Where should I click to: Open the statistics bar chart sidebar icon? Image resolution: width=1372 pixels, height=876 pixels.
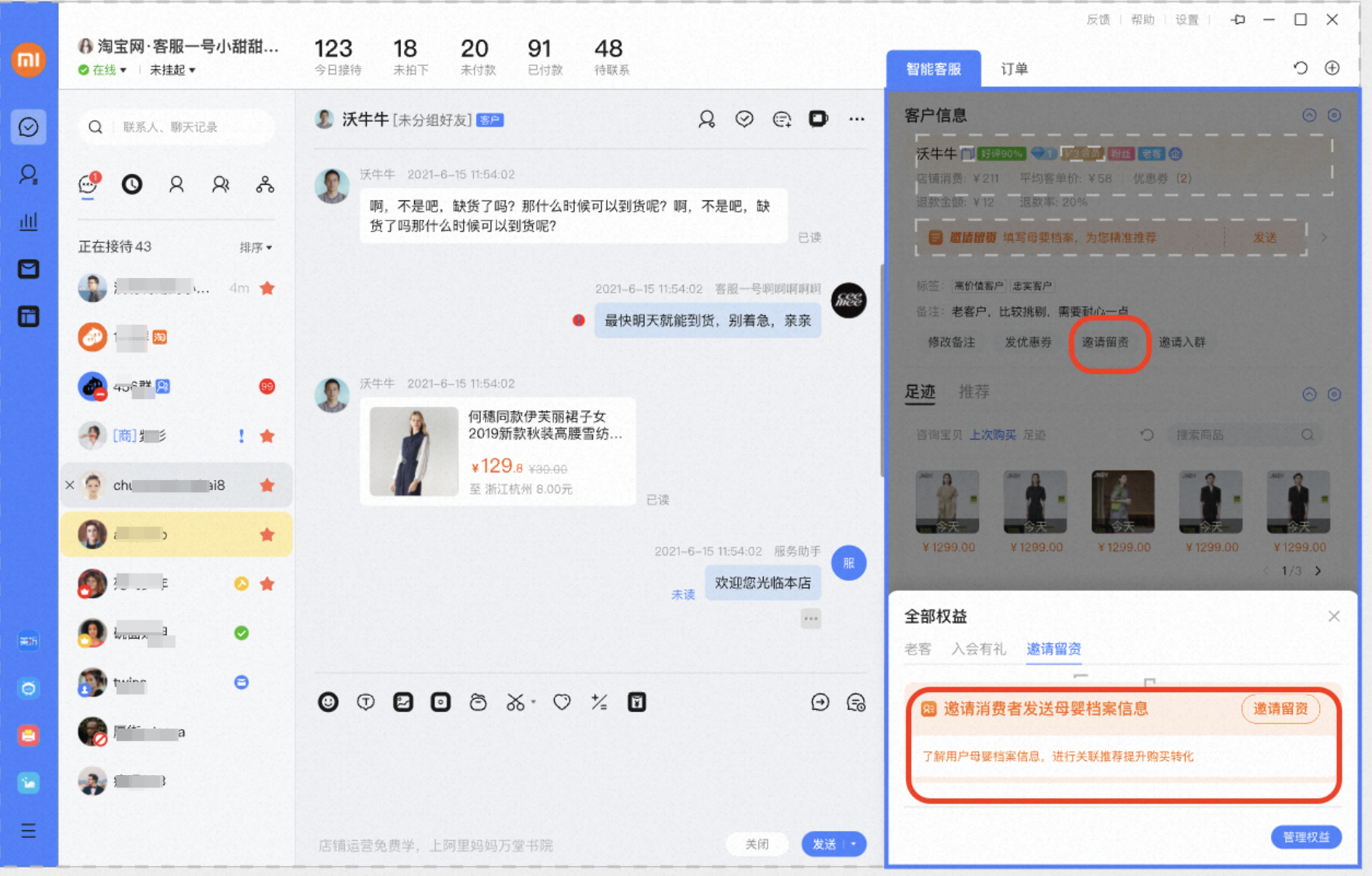[29, 221]
